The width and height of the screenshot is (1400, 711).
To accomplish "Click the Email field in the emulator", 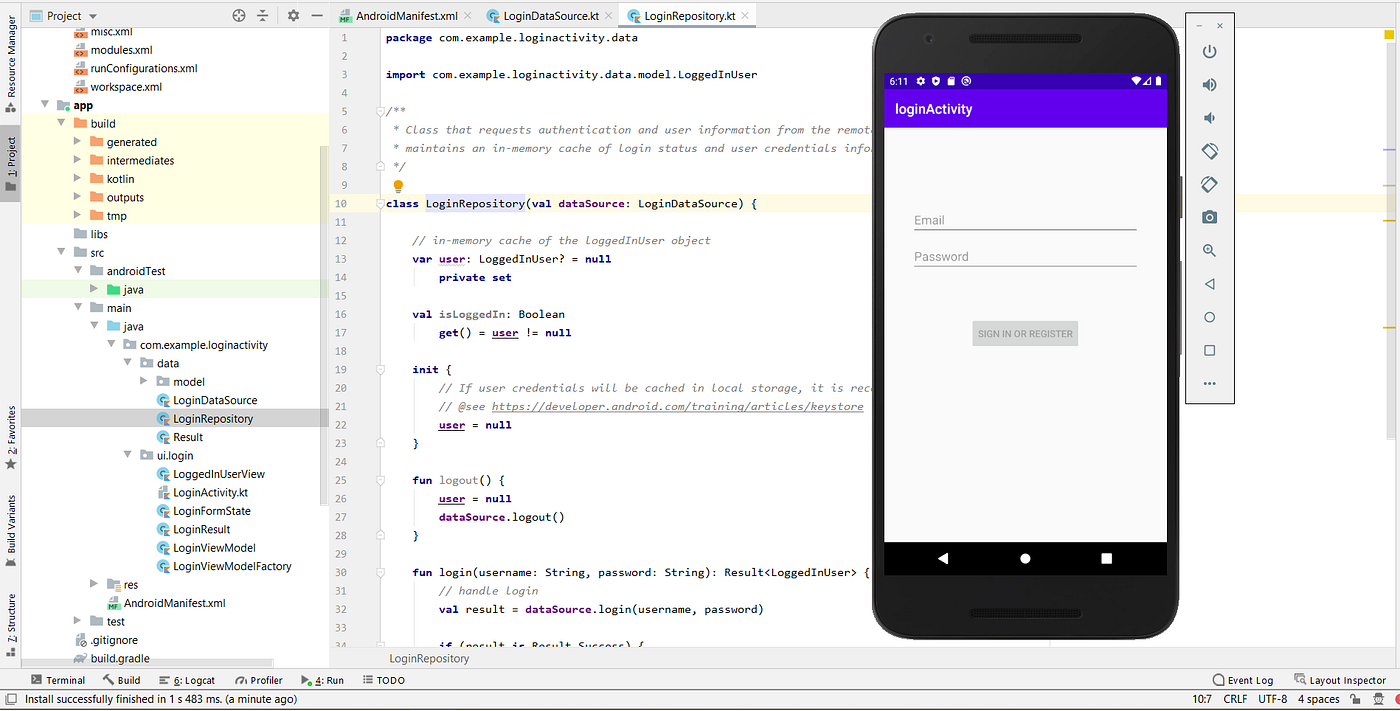I will click(x=1024, y=219).
